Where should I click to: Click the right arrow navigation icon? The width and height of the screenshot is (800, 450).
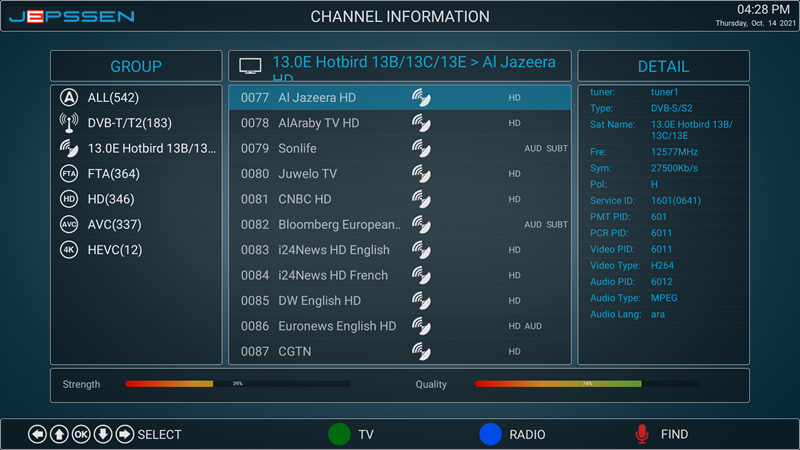[x=124, y=434]
